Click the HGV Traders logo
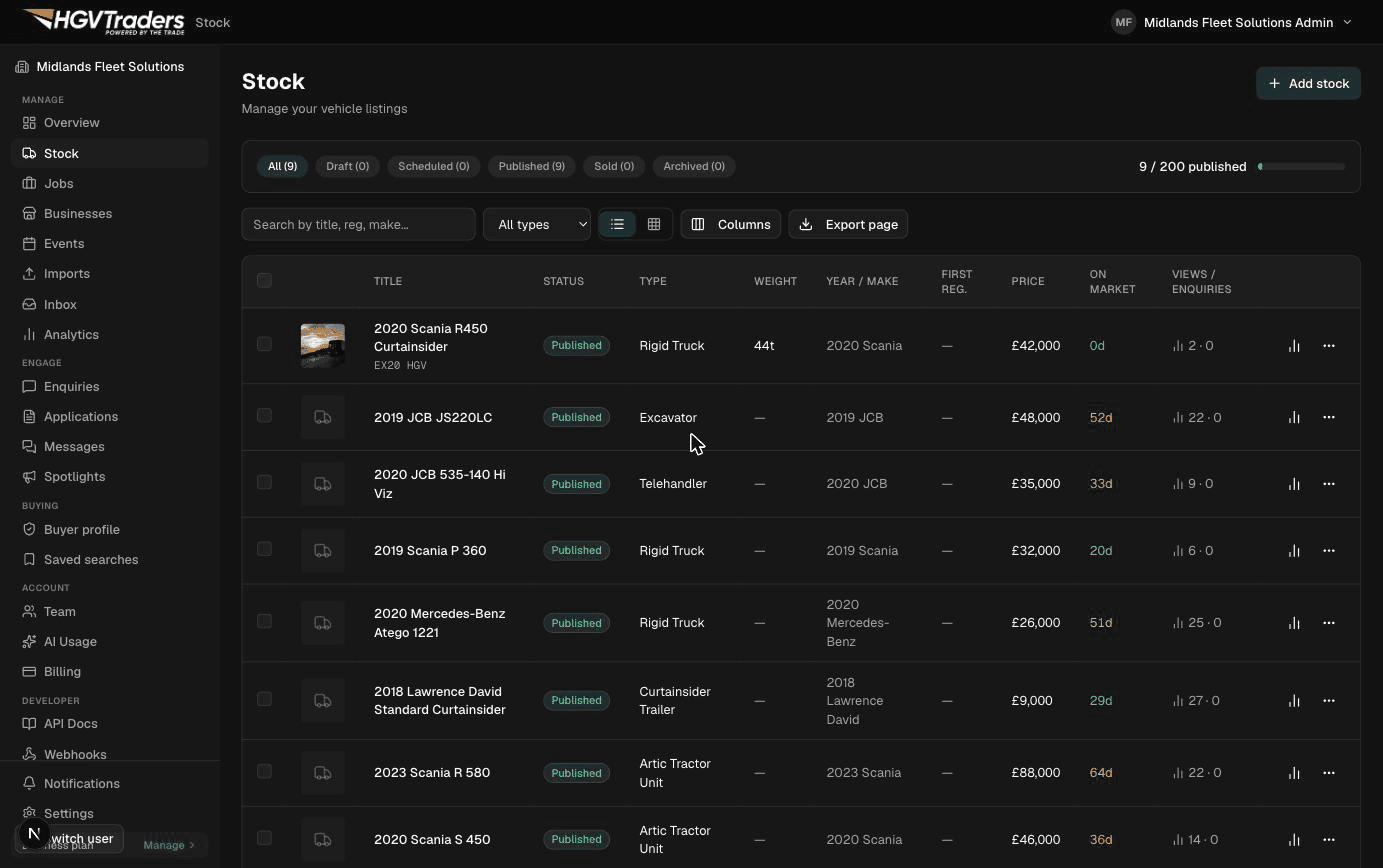This screenshot has width=1383, height=868. click(x=102, y=21)
